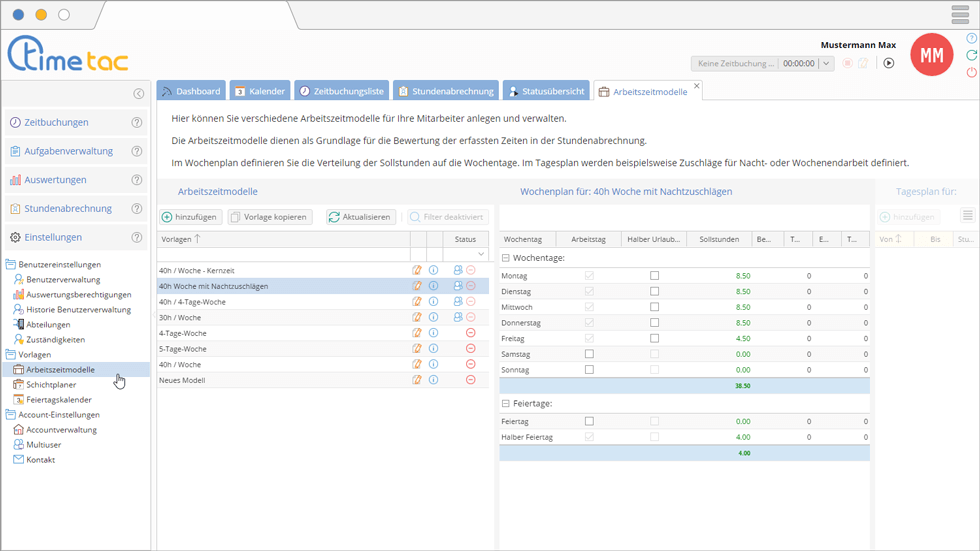Enable Arbeitstag checkbox for Samstag
Screen dimensions: 980x551
[589, 354]
